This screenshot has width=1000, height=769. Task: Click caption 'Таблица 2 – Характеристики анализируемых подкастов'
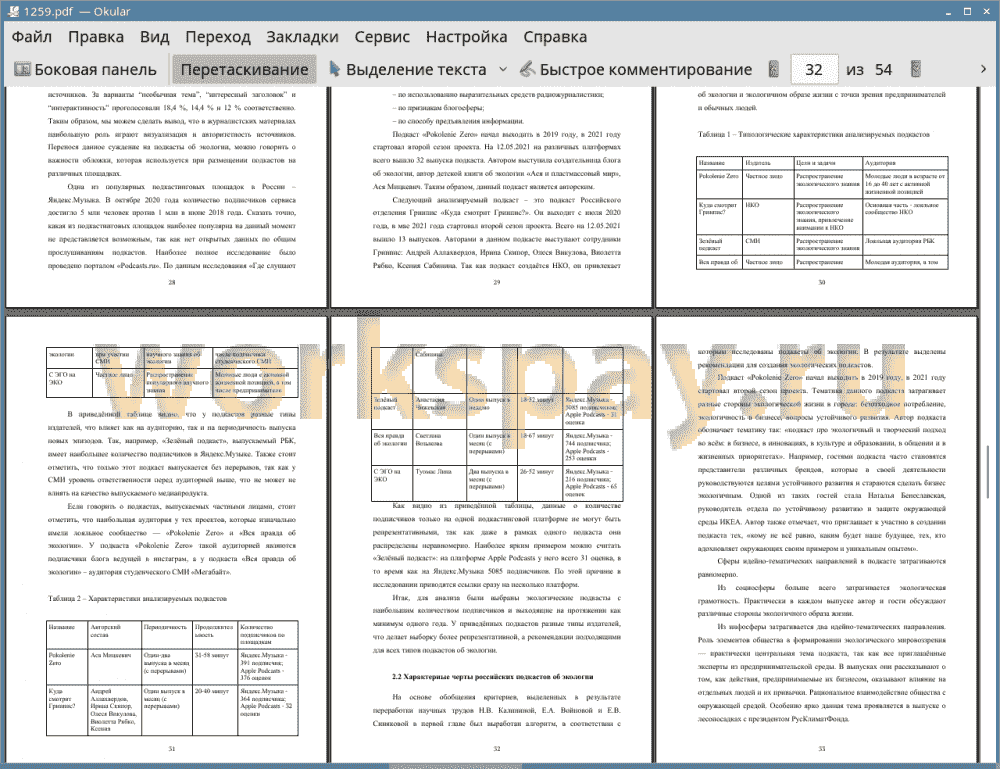point(137,599)
